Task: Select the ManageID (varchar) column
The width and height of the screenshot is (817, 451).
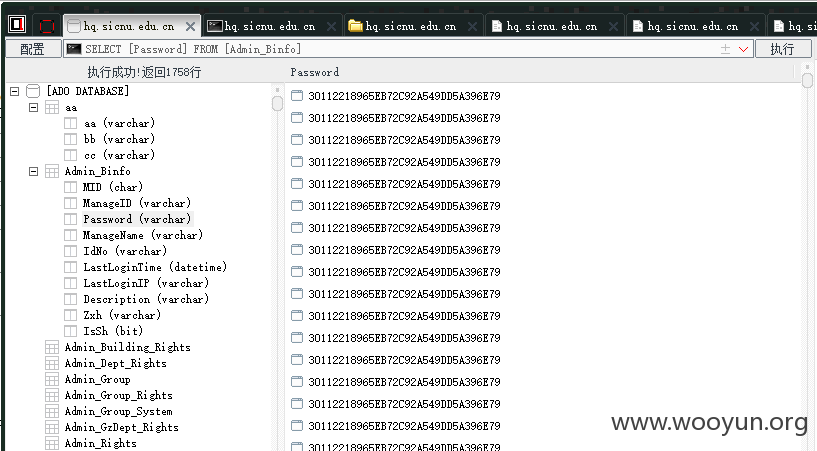Action: pos(137,203)
